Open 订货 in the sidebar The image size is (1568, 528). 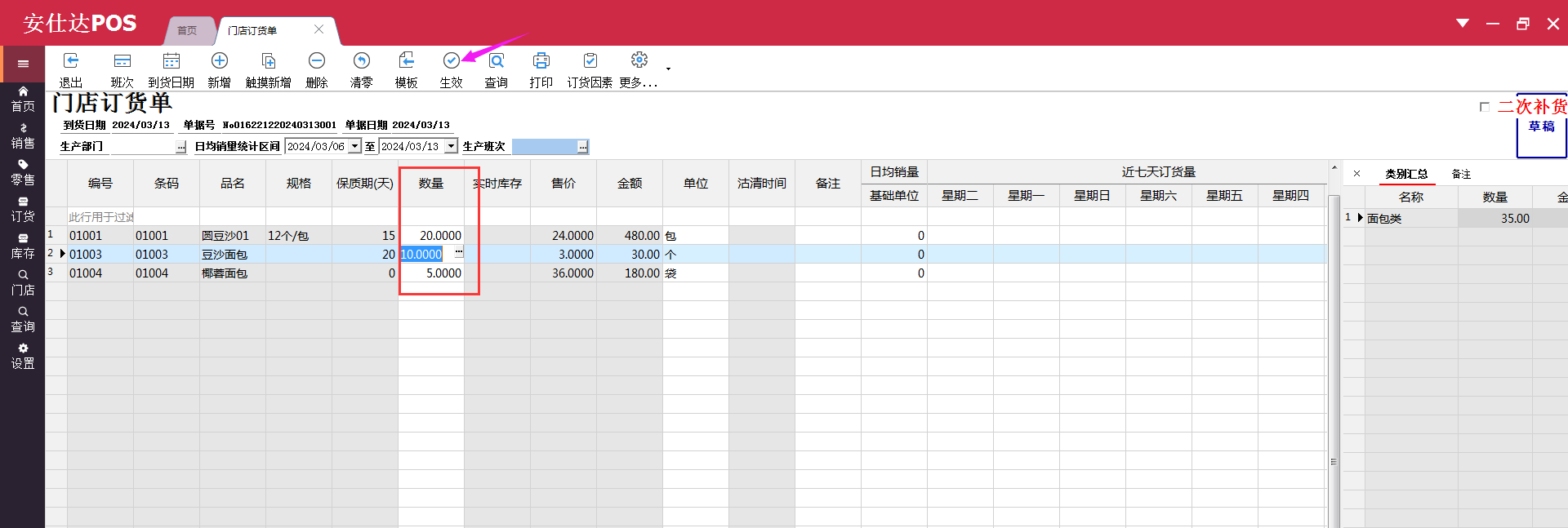[x=23, y=210]
